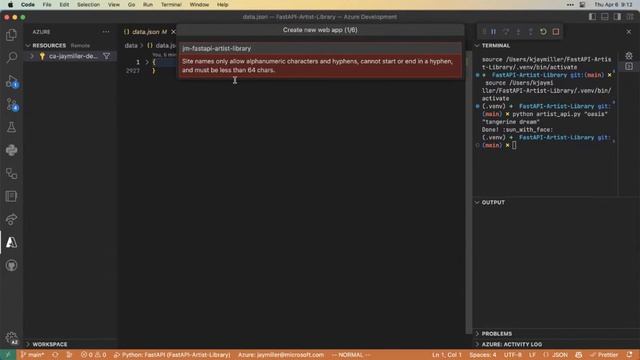Select the first terminal instance gear icon
Screen dimensions: 640x360
pyautogui.click(x=629, y=56)
